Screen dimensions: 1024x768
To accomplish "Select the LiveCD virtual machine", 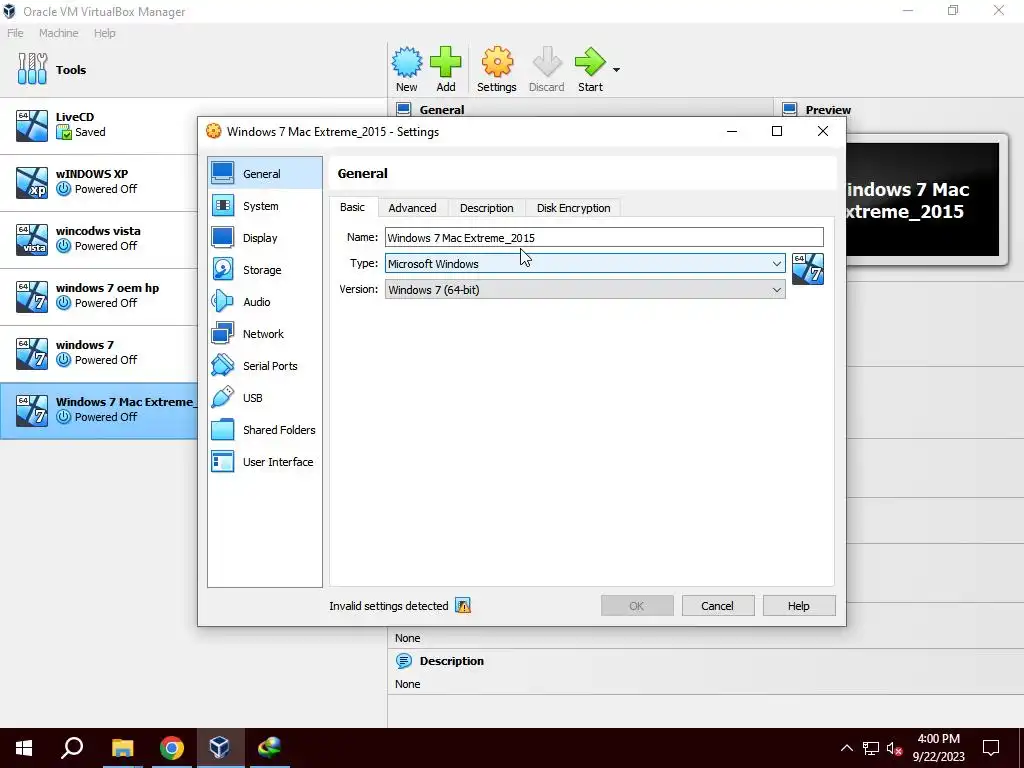I will (99, 125).
